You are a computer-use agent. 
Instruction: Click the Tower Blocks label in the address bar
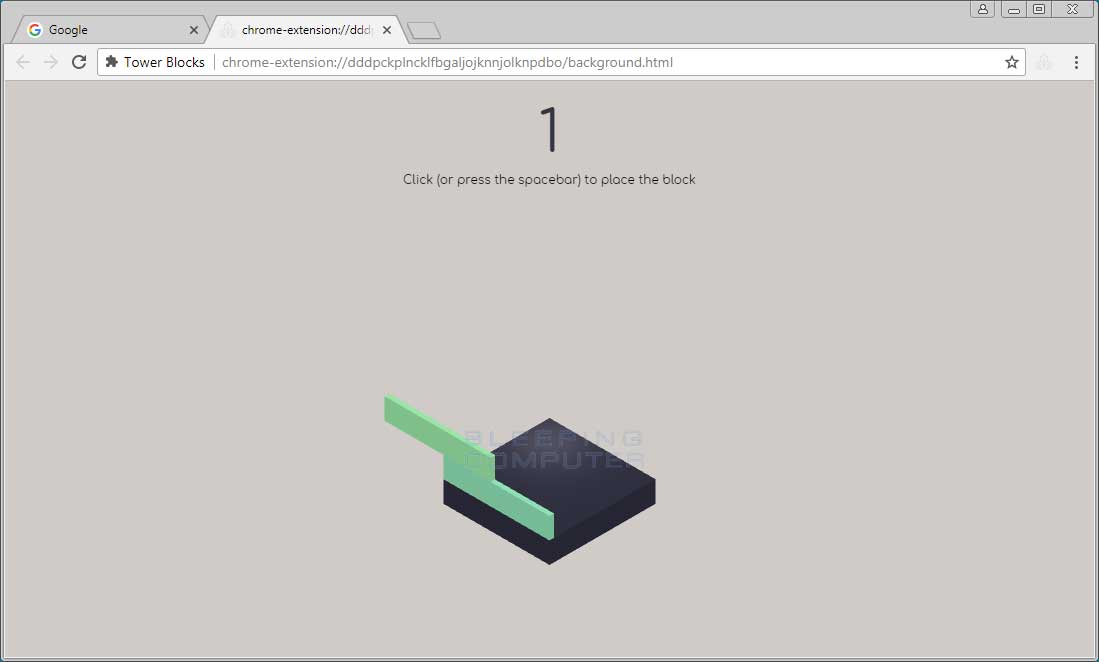(x=163, y=62)
